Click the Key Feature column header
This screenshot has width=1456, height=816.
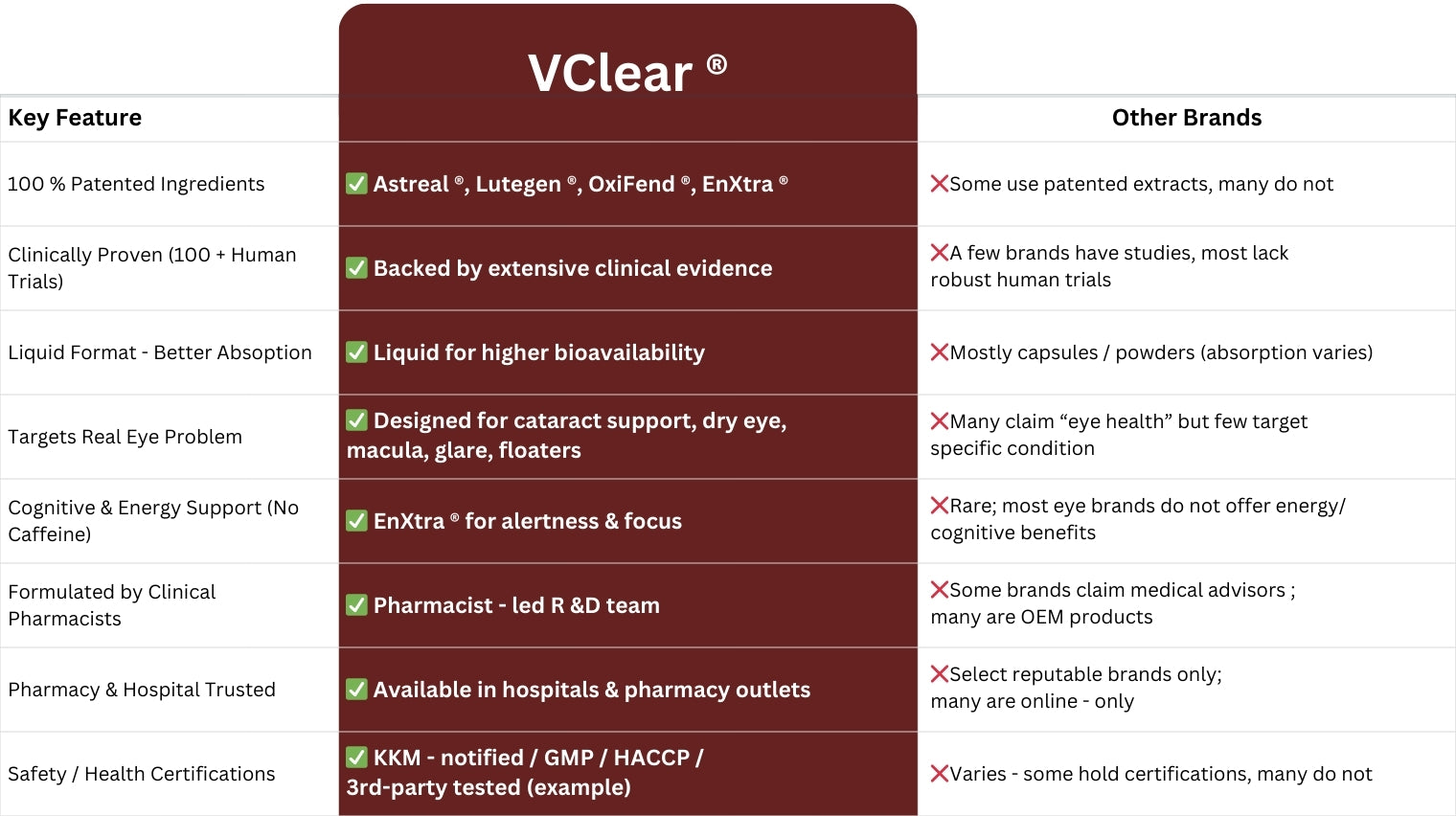pyautogui.click(x=75, y=118)
